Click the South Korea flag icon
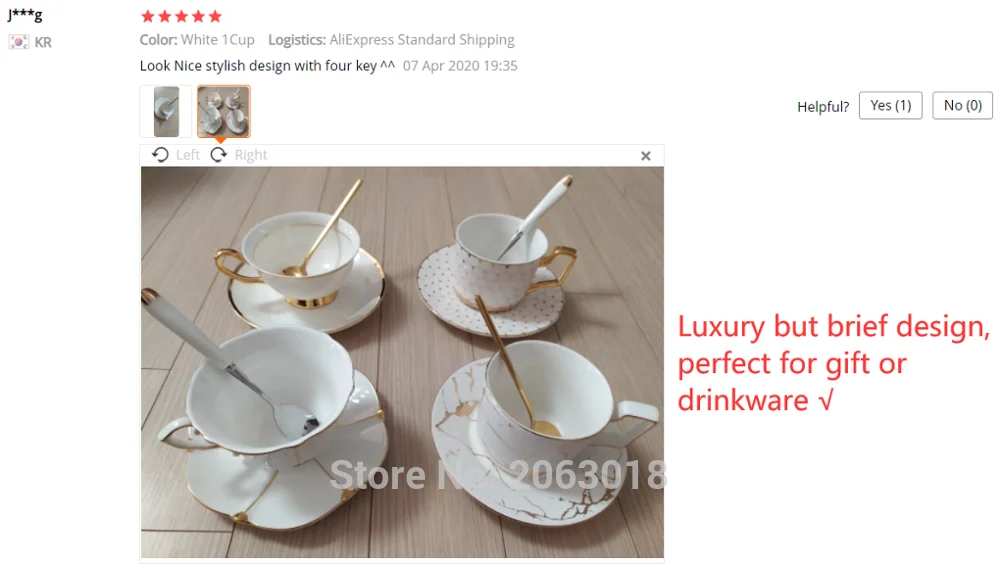Viewport: 1000px width, 564px height. point(18,42)
